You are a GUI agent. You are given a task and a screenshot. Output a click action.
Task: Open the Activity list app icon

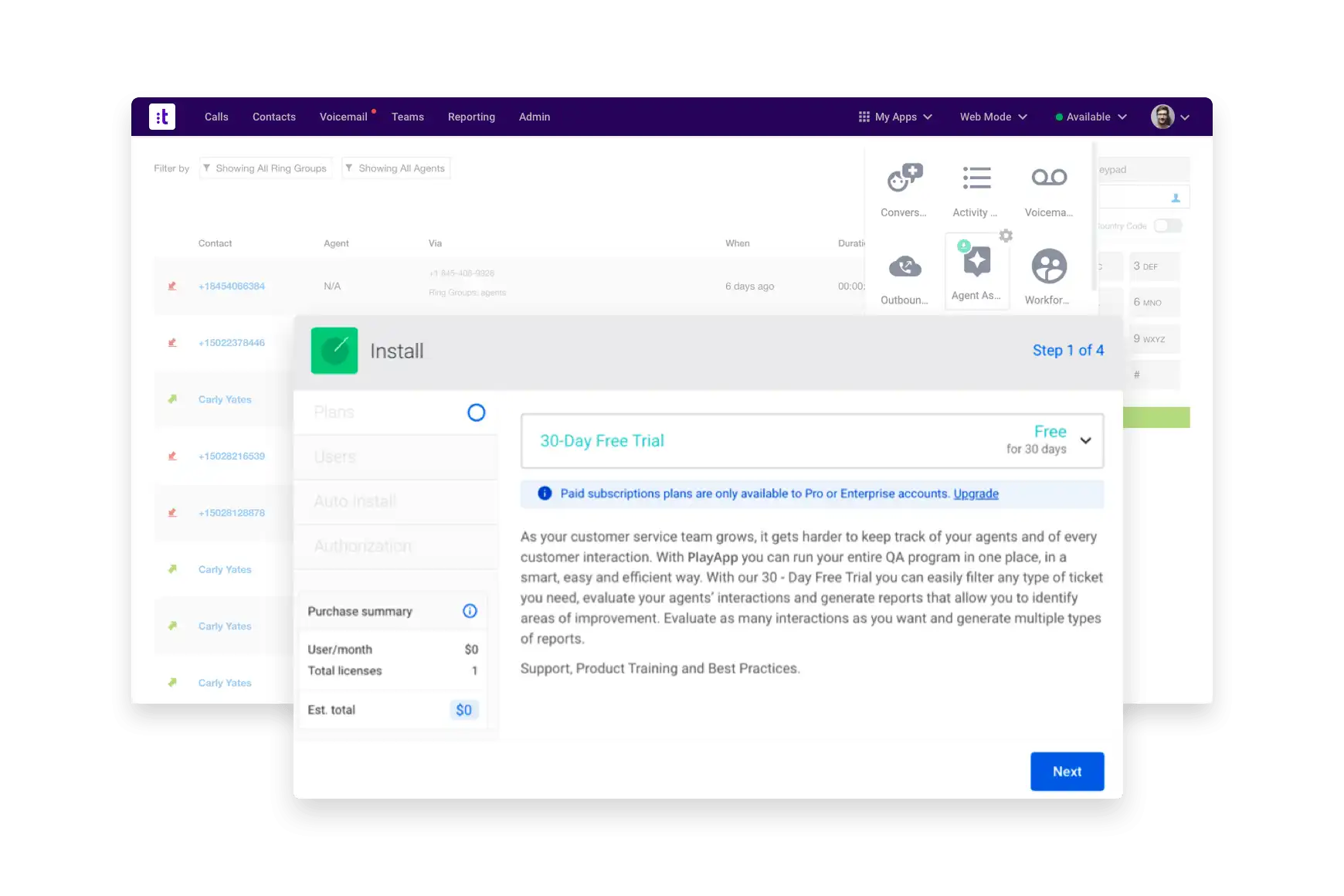click(976, 179)
